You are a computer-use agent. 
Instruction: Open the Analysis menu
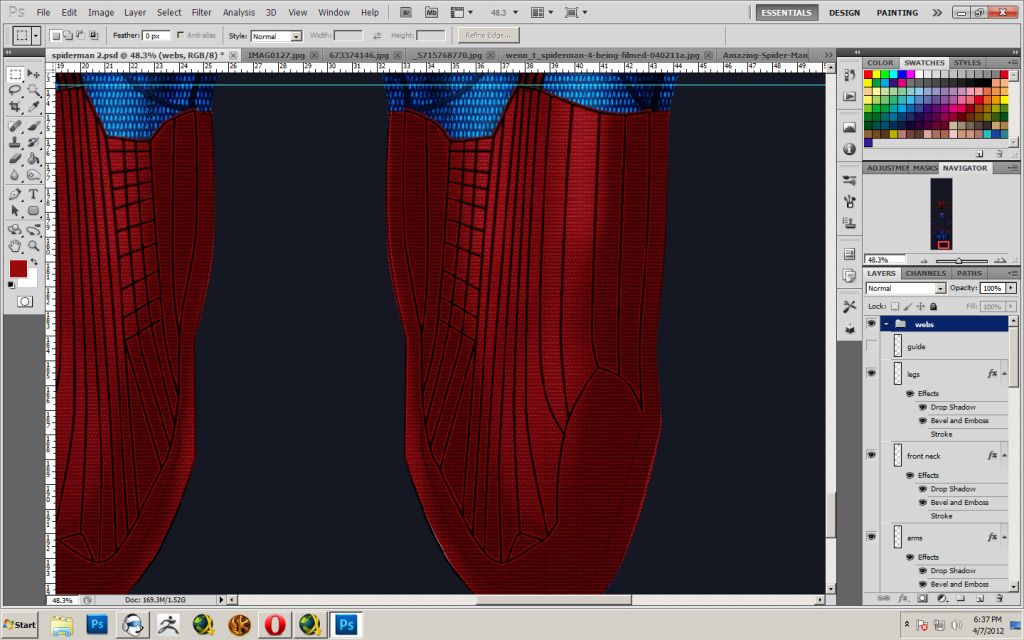coord(239,12)
